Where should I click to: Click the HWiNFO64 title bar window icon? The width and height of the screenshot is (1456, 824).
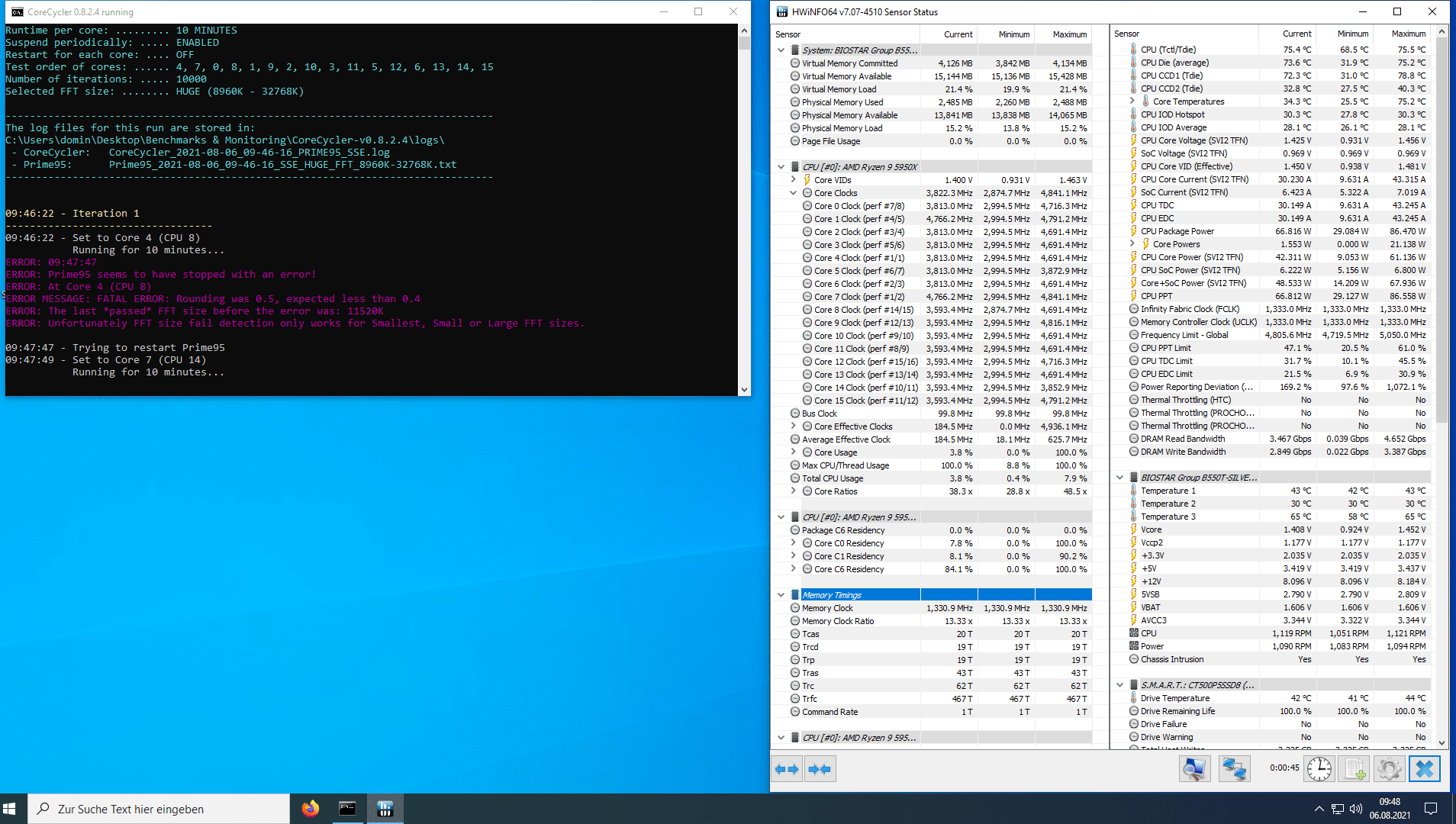coord(781,11)
